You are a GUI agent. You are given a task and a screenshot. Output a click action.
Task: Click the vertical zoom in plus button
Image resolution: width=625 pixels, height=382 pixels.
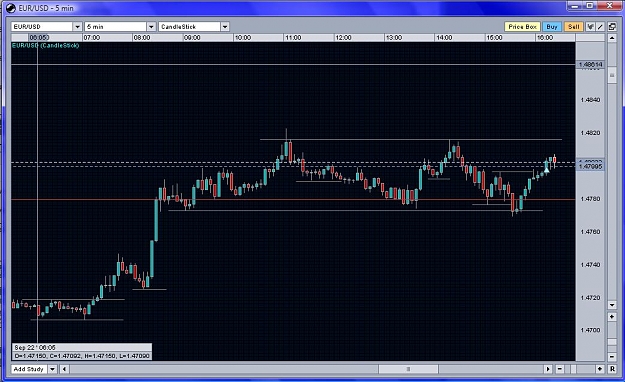pos(612,317)
